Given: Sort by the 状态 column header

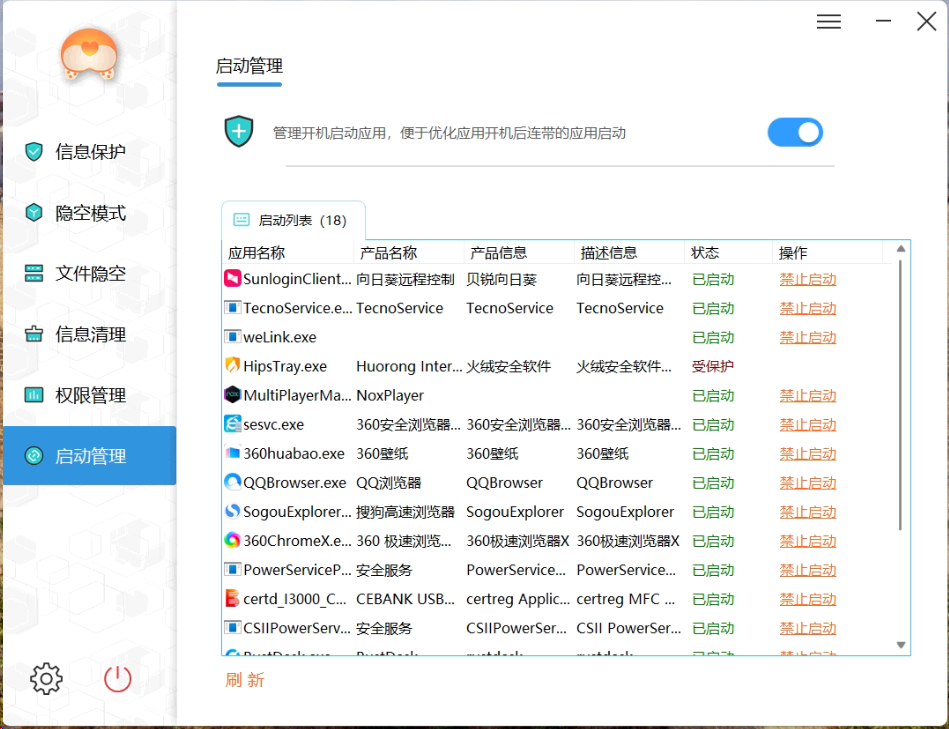Looking at the screenshot, I should [728, 252].
